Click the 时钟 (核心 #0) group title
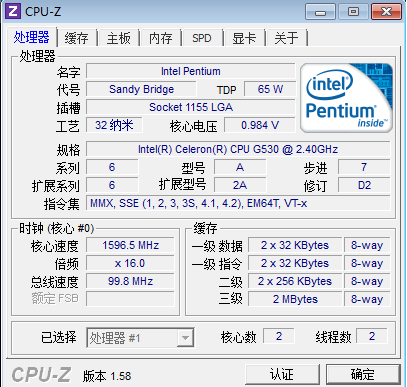Image resolution: width=407 pixels, height=387 pixels. coord(57,229)
